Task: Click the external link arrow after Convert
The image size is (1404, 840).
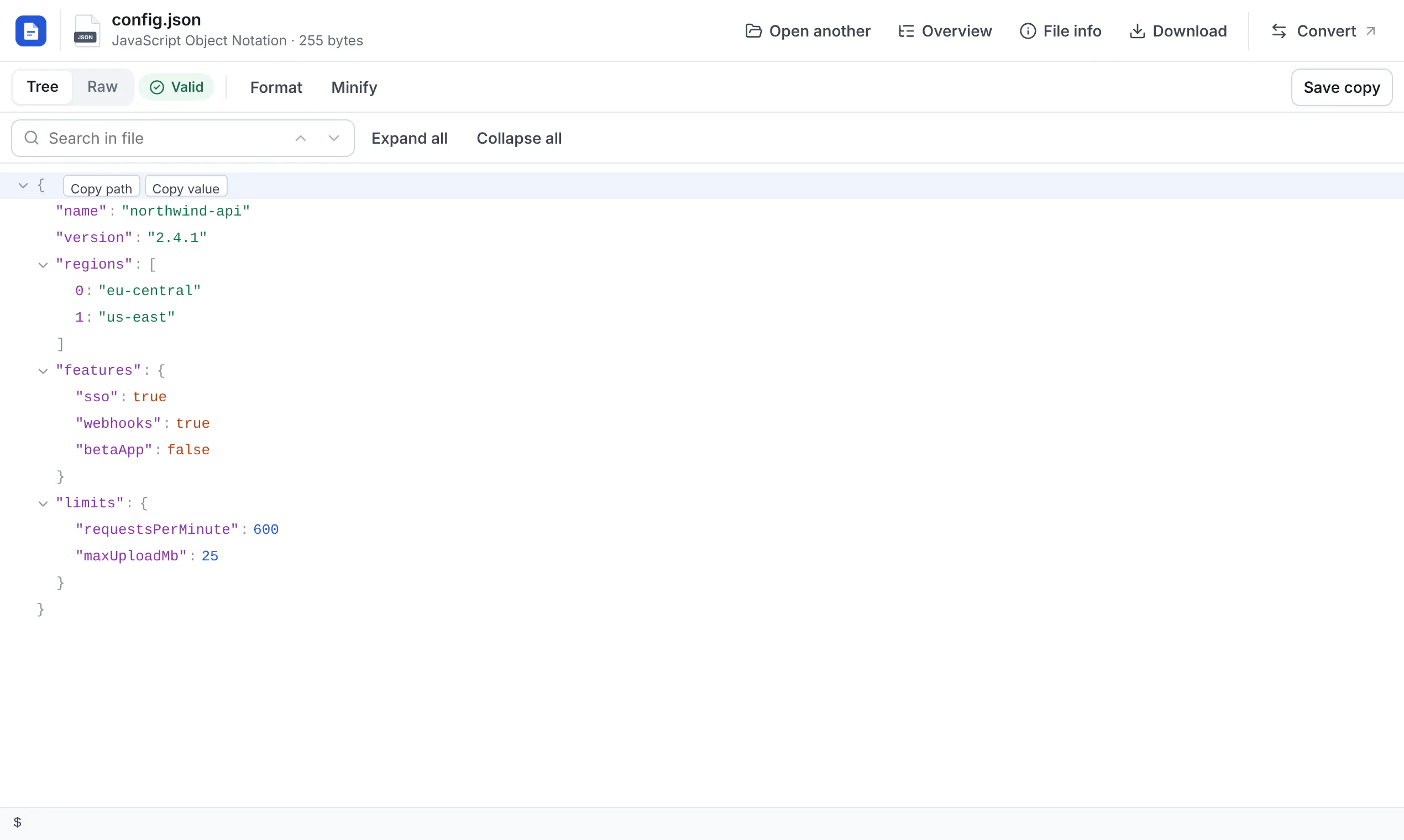Action: [1371, 30]
